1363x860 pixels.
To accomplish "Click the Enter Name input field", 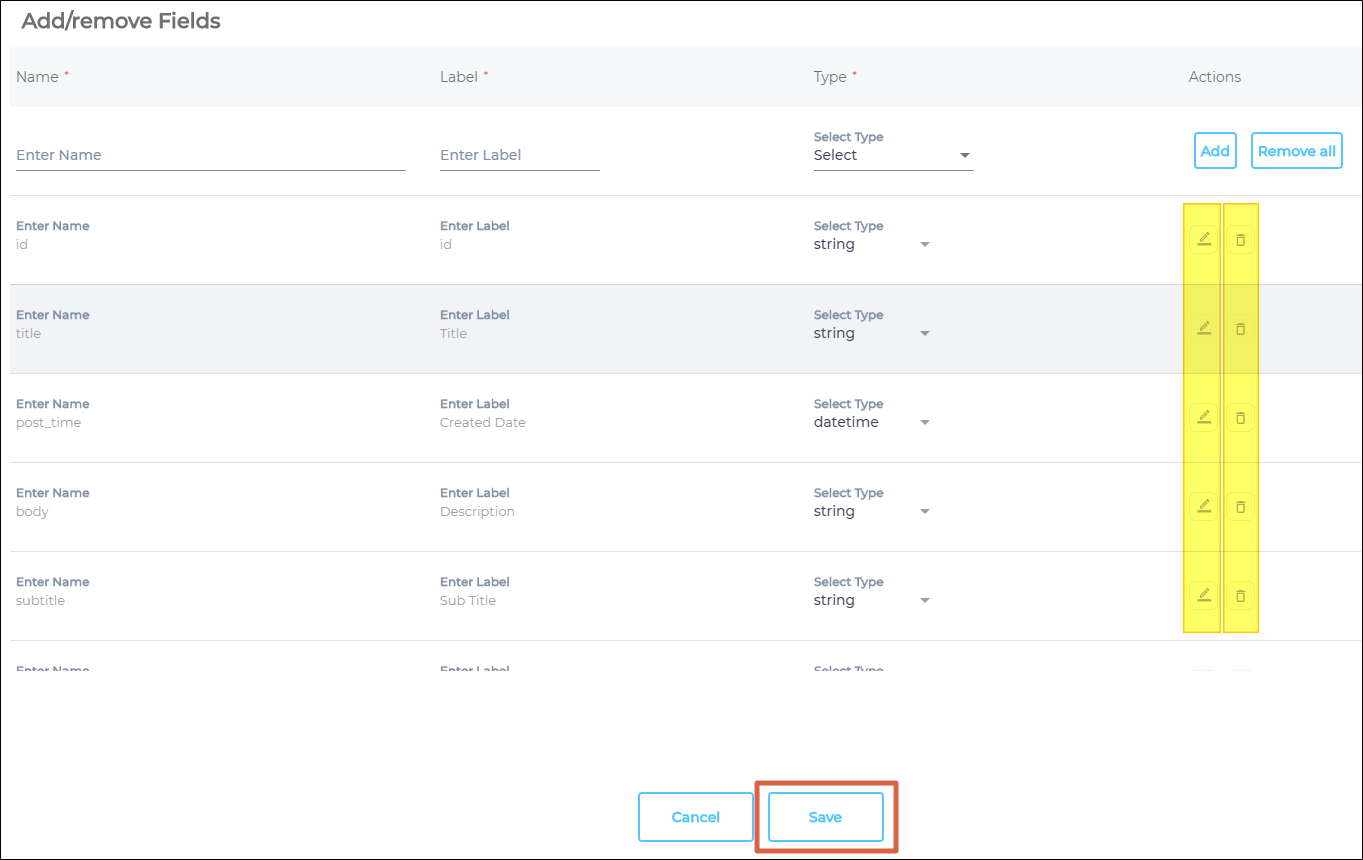I will tap(210, 155).
